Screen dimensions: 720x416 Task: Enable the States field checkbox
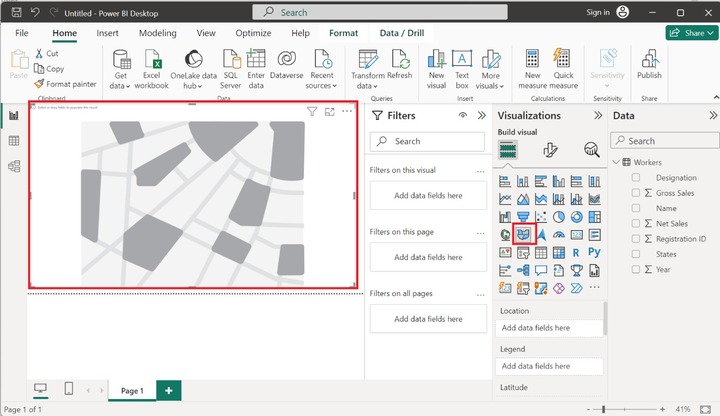[636, 254]
